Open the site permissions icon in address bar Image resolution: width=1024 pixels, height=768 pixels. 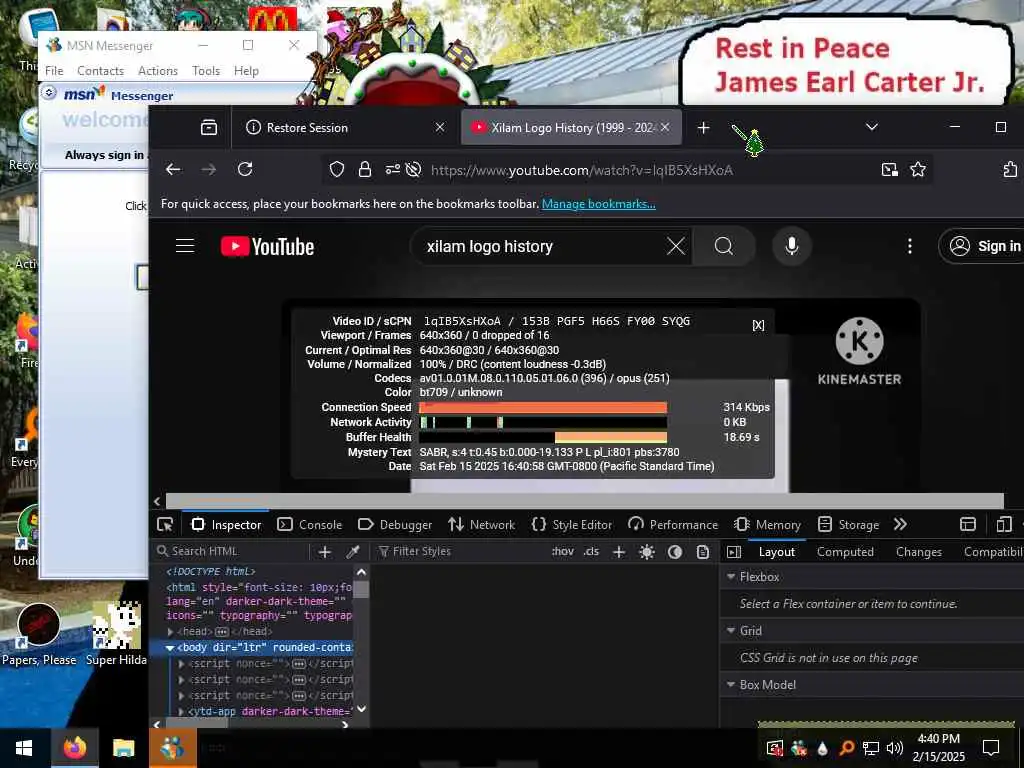pyautogui.click(x=392, y=170)
